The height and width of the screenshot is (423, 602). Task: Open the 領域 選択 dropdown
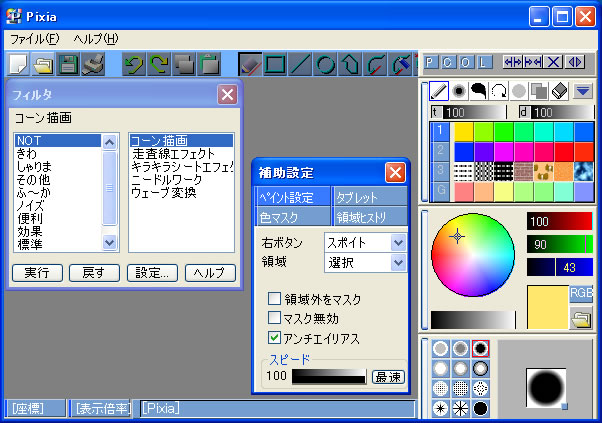click(x=398, y=263)
